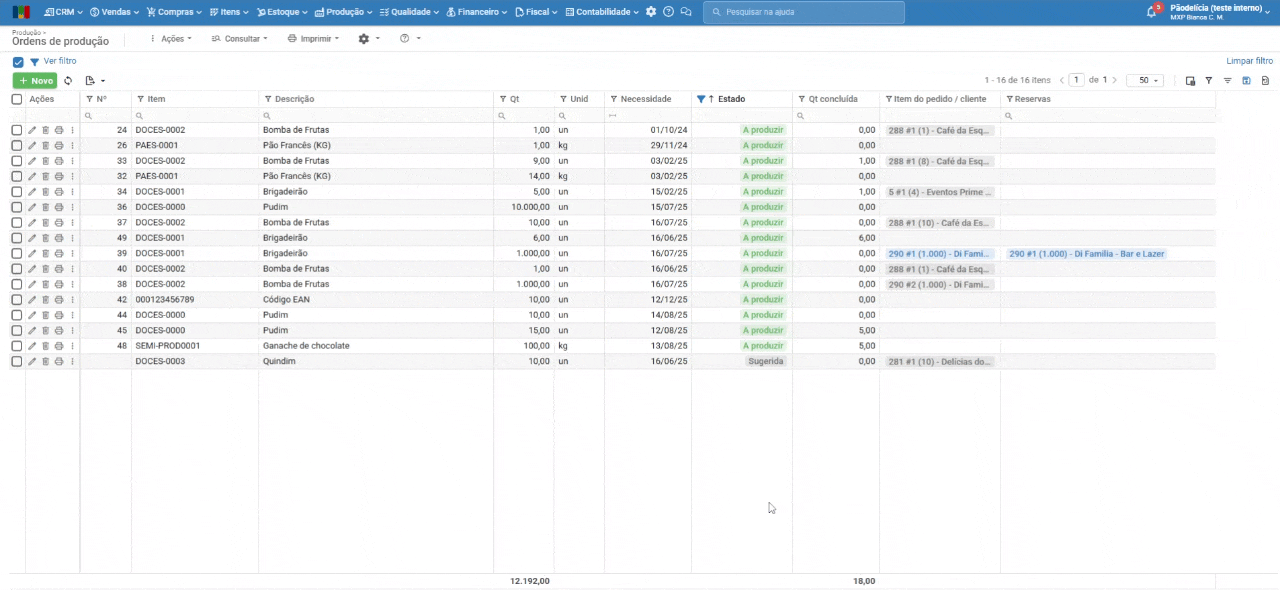The width and height of the screenshot is (1280, 590).
Task: Open the notifications bell
Action: point(1152,12)
